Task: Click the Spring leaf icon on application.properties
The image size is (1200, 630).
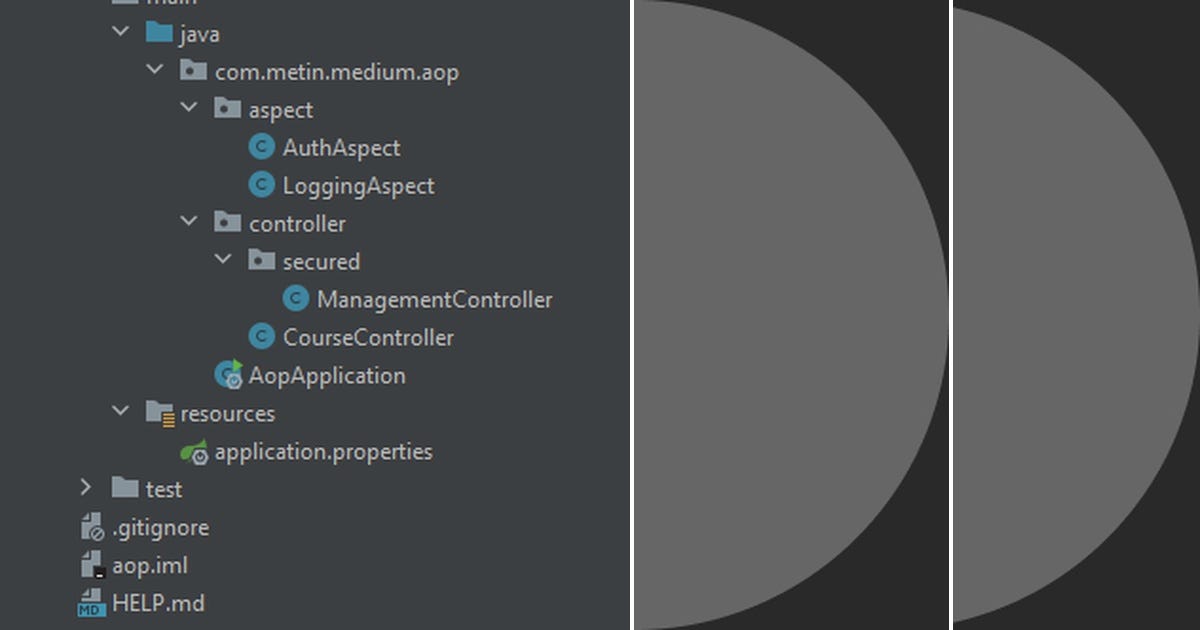Action: [x=196, y=451]
